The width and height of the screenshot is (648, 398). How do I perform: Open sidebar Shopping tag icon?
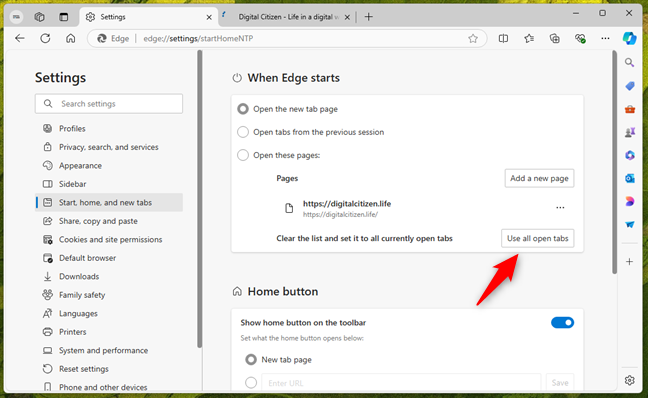pos(629,86)
